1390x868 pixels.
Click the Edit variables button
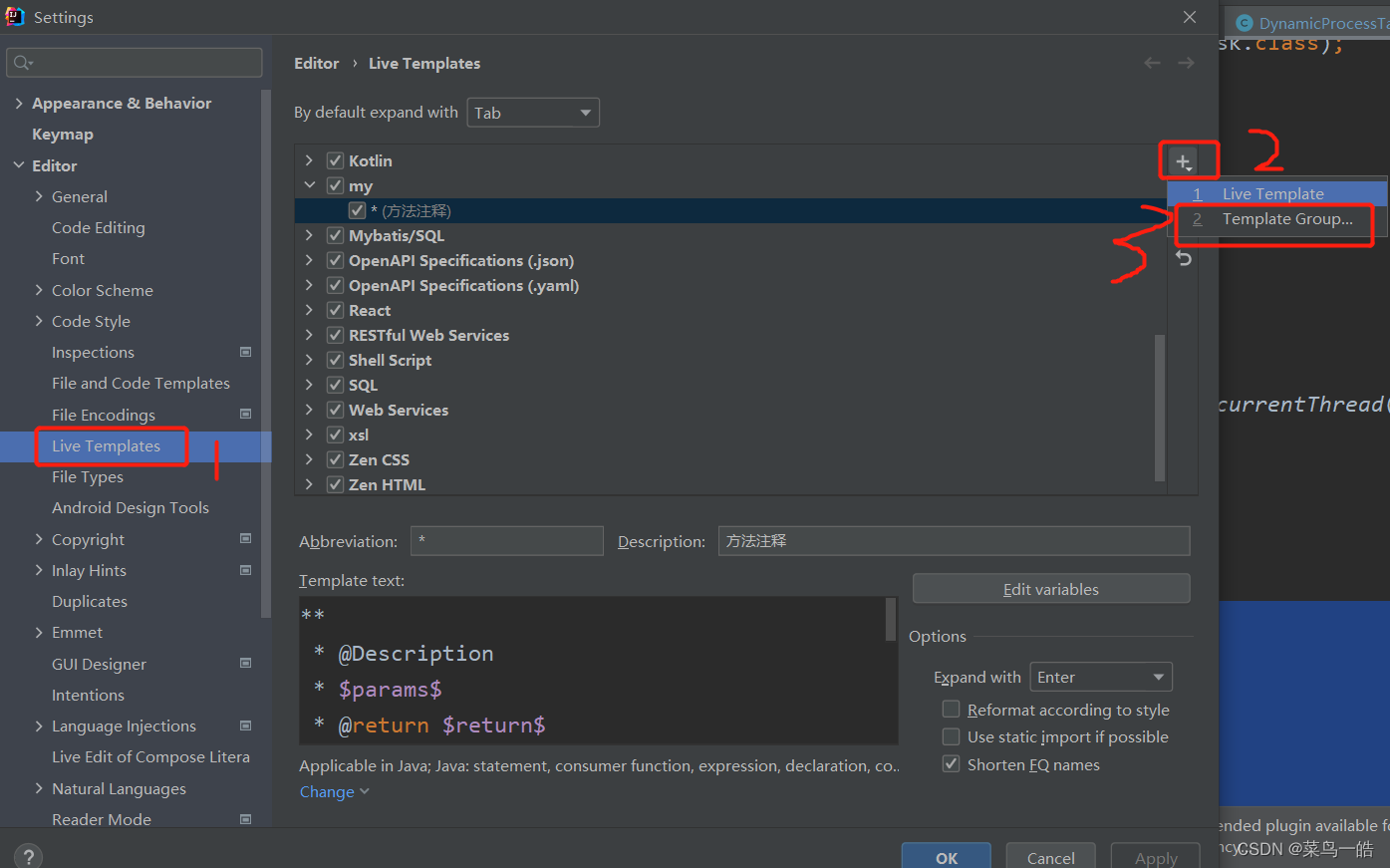[1051, 589]
